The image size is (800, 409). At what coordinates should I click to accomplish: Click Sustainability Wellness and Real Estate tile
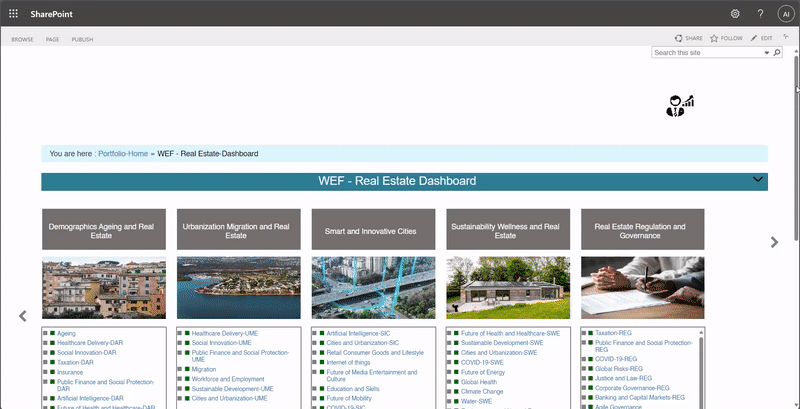coord(508,229)
